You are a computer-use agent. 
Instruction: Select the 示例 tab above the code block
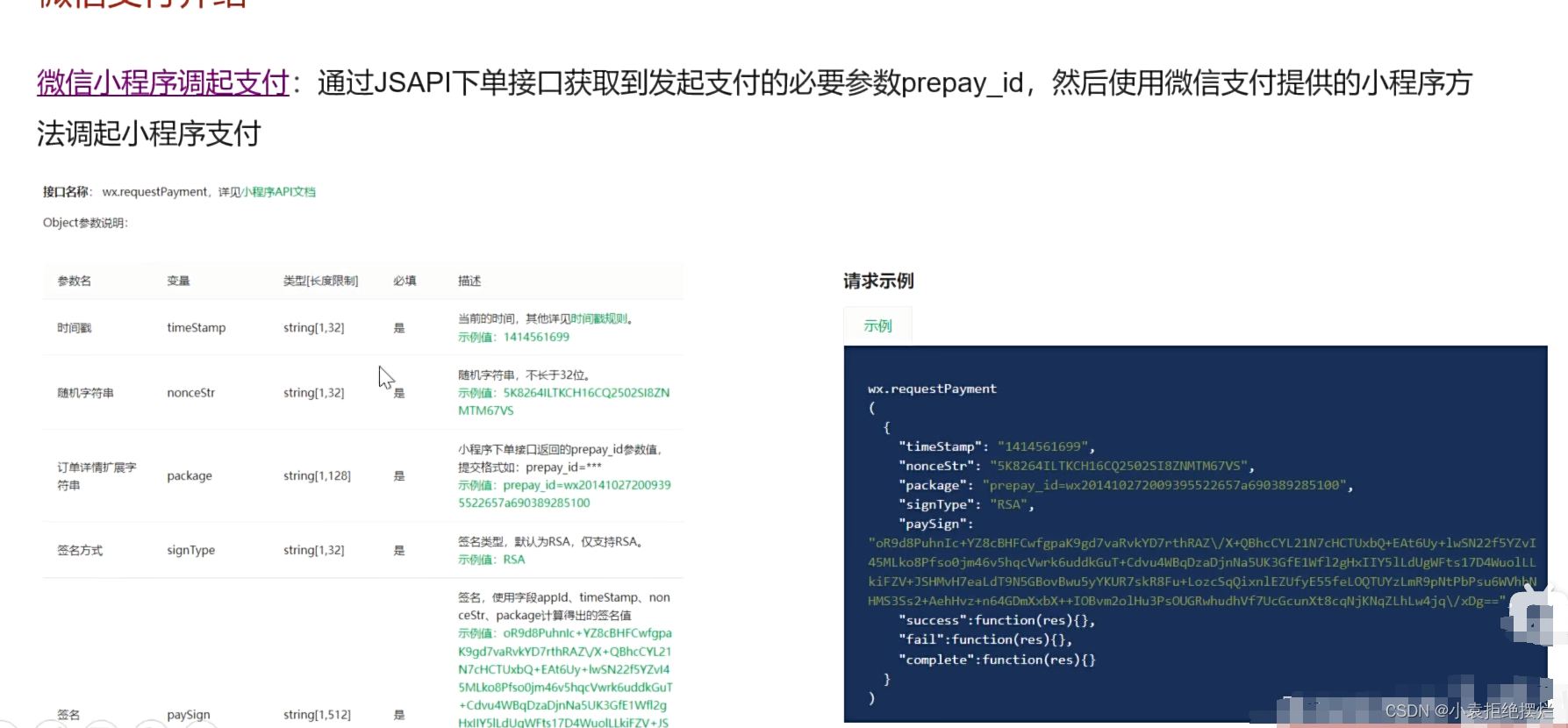(877, 325)
